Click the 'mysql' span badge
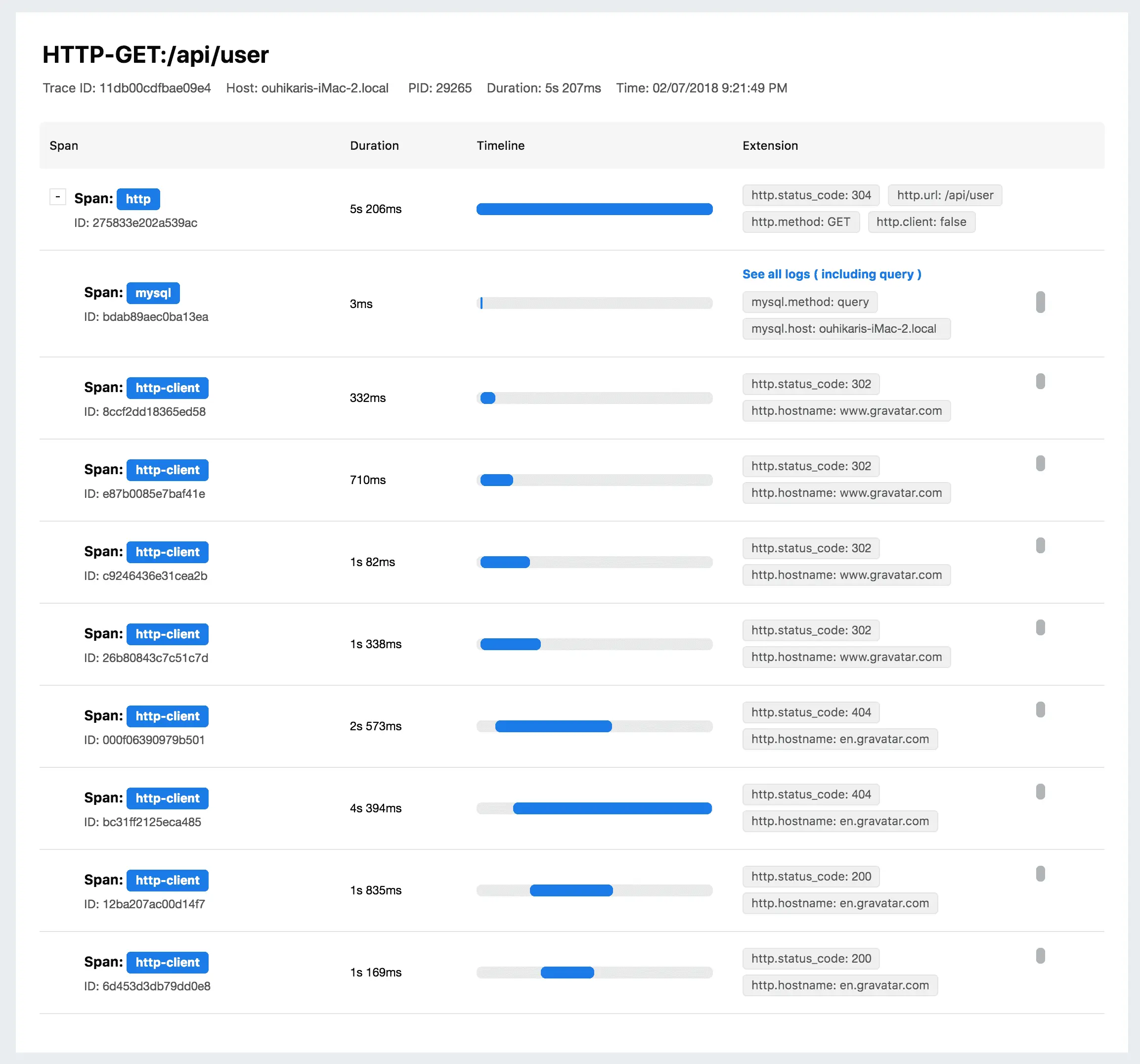The image size is (1140, 1064). tap(153, 293)
